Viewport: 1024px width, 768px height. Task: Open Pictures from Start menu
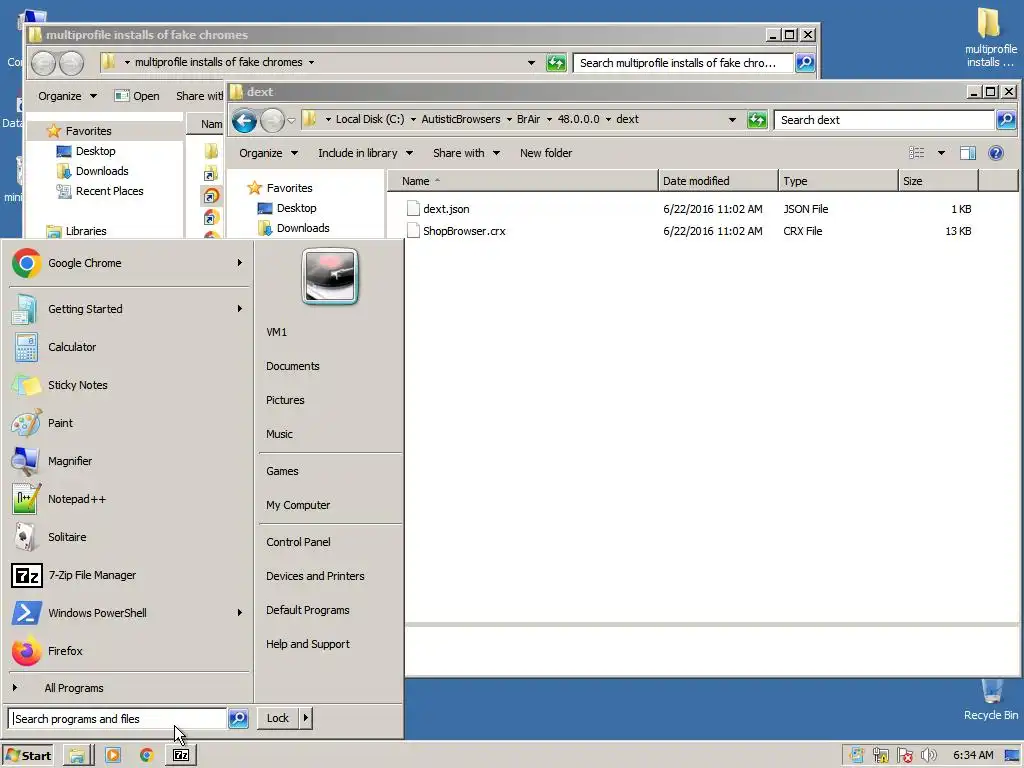click(x=285, y=400)
